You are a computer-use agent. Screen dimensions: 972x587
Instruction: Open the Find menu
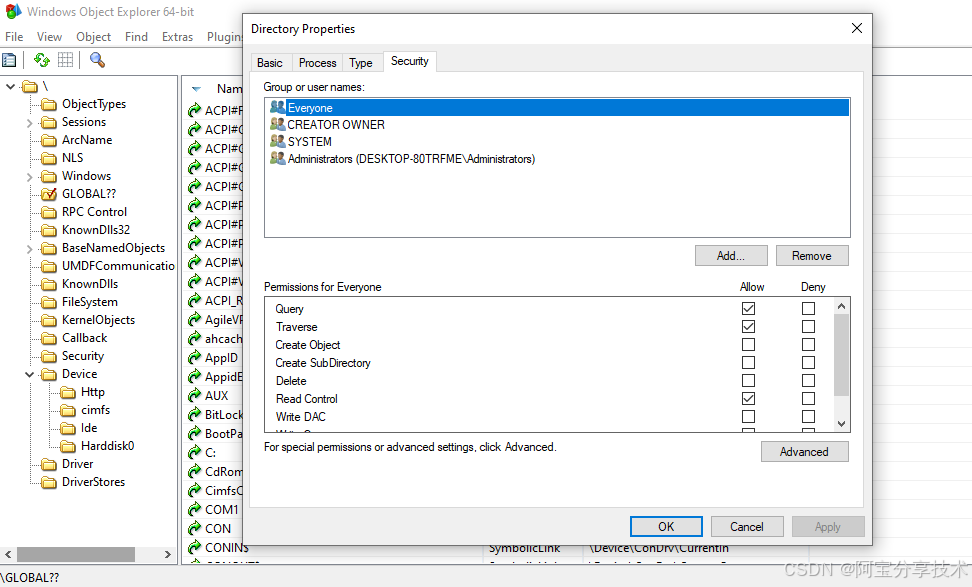click(x=136, y=37)
